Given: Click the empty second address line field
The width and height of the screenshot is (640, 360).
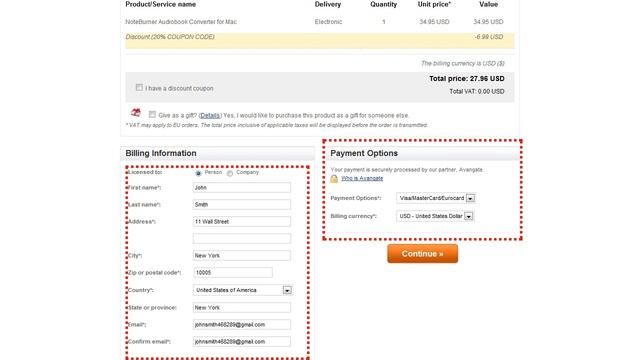Looking at the screenshot, I should coord(242,238).
